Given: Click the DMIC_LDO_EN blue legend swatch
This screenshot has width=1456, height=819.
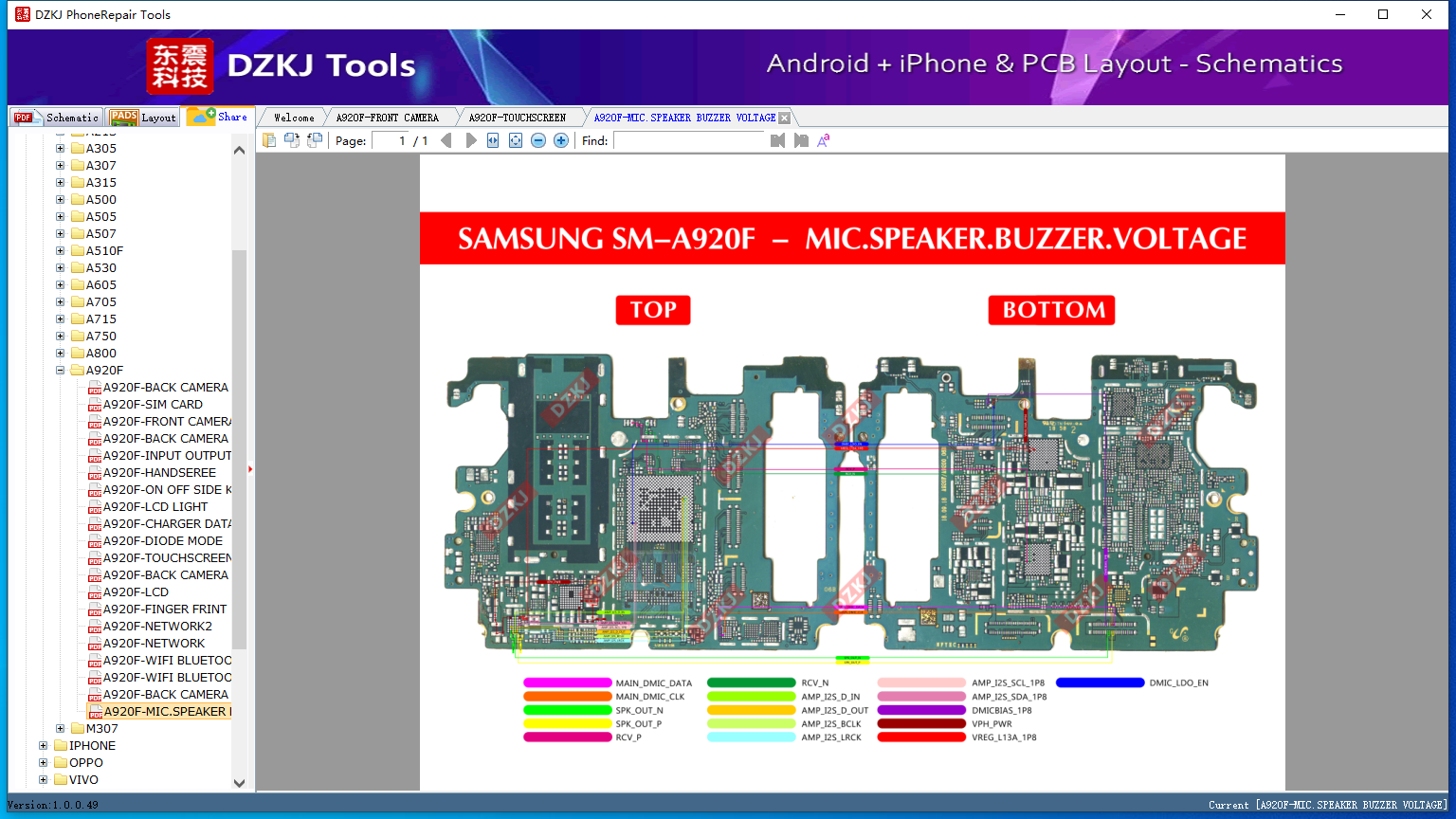Looking at the screenshot, I should pos(1100,682).
